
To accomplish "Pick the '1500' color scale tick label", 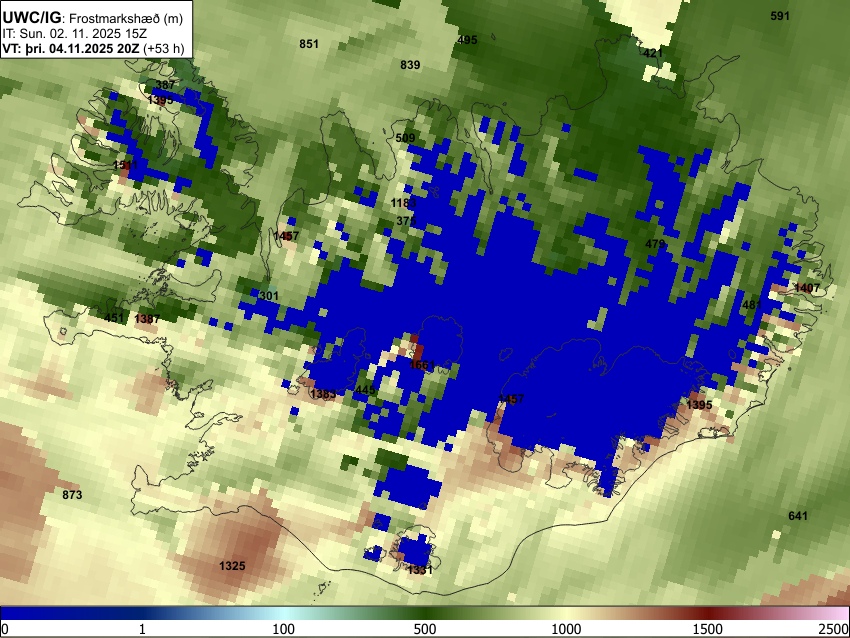I will [x=708, y=629].
